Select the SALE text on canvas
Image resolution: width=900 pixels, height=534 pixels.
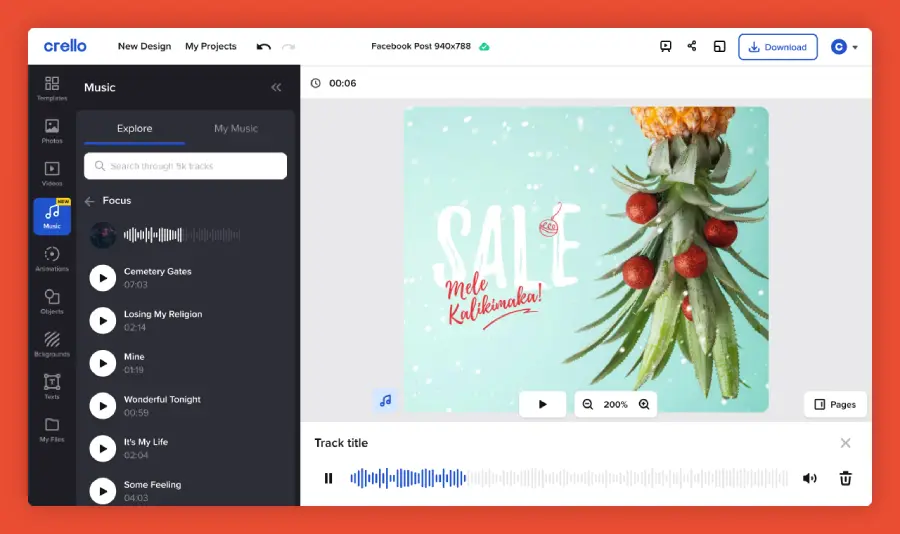coord(506,246)
